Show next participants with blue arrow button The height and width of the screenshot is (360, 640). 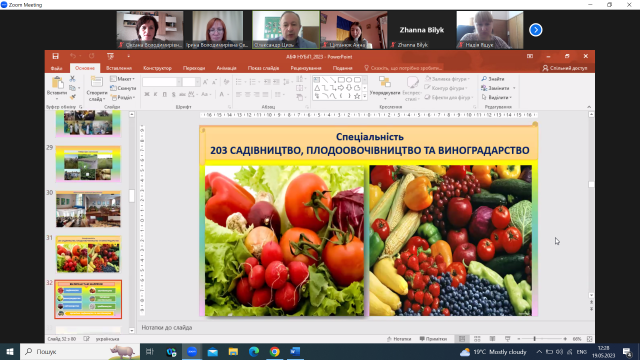536,30
